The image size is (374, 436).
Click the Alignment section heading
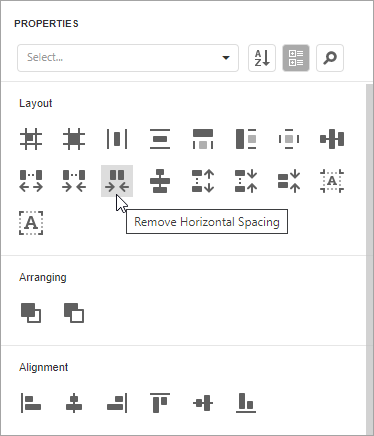43,367
